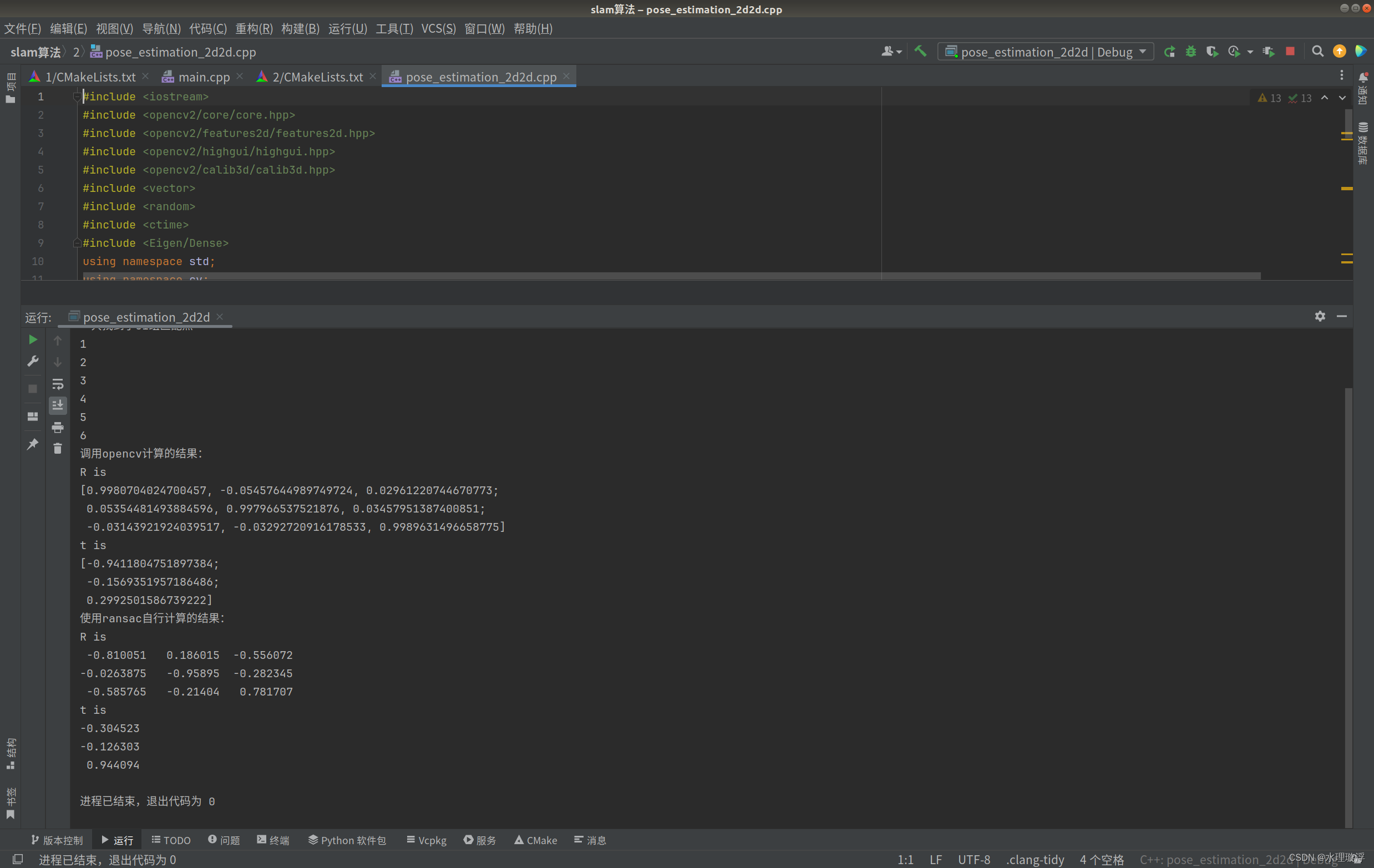Close the main.cpp tab

(x=240, y=76)
